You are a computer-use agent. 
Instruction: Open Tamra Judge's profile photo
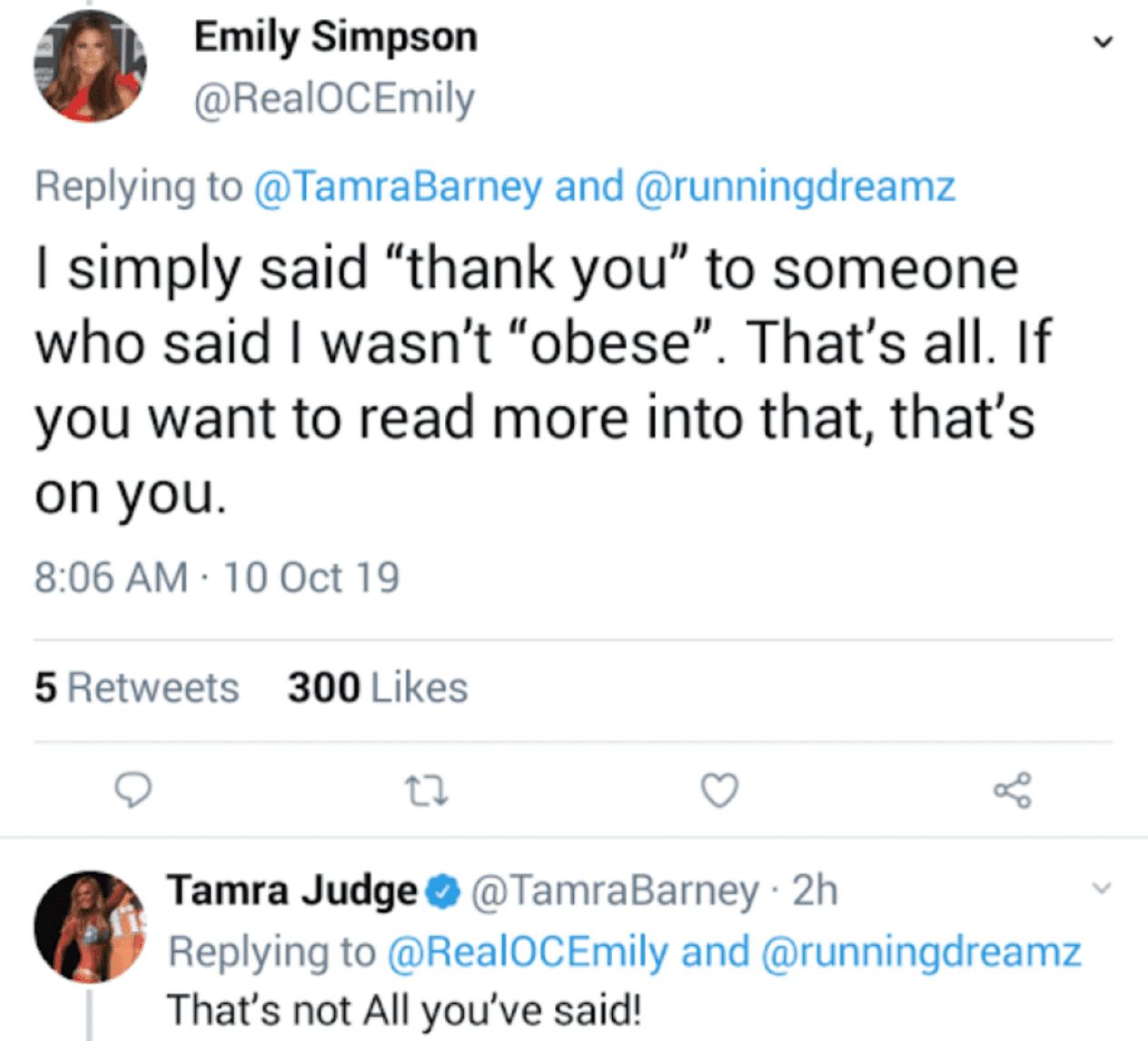90,927
